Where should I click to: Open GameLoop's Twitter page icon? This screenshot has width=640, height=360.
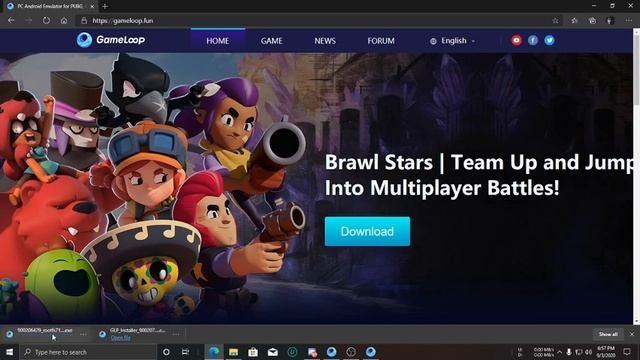coord(549,40)
